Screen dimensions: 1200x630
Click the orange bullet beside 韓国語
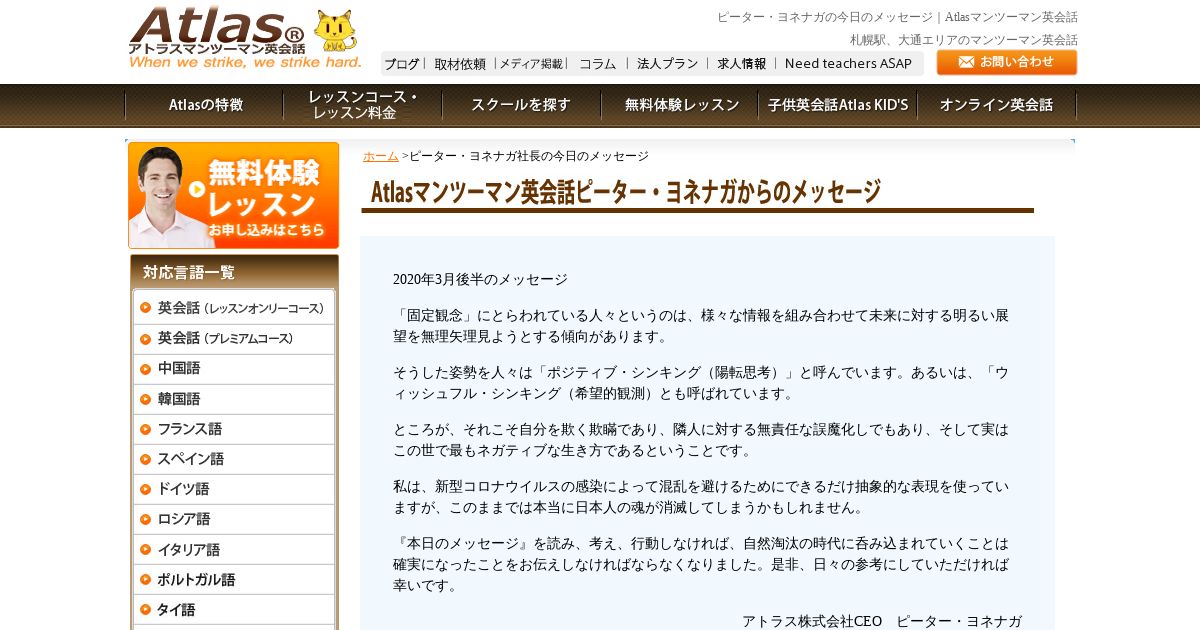click(x=146, y=398)
